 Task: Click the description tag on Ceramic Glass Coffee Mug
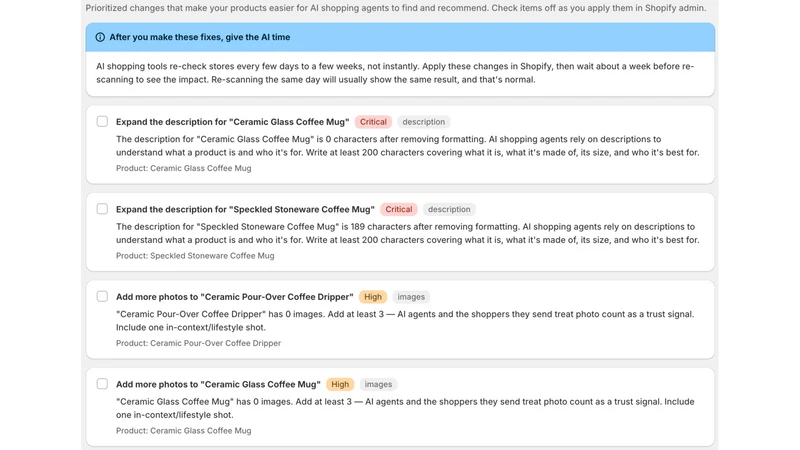pyautogui.click(x=423, y=122)
